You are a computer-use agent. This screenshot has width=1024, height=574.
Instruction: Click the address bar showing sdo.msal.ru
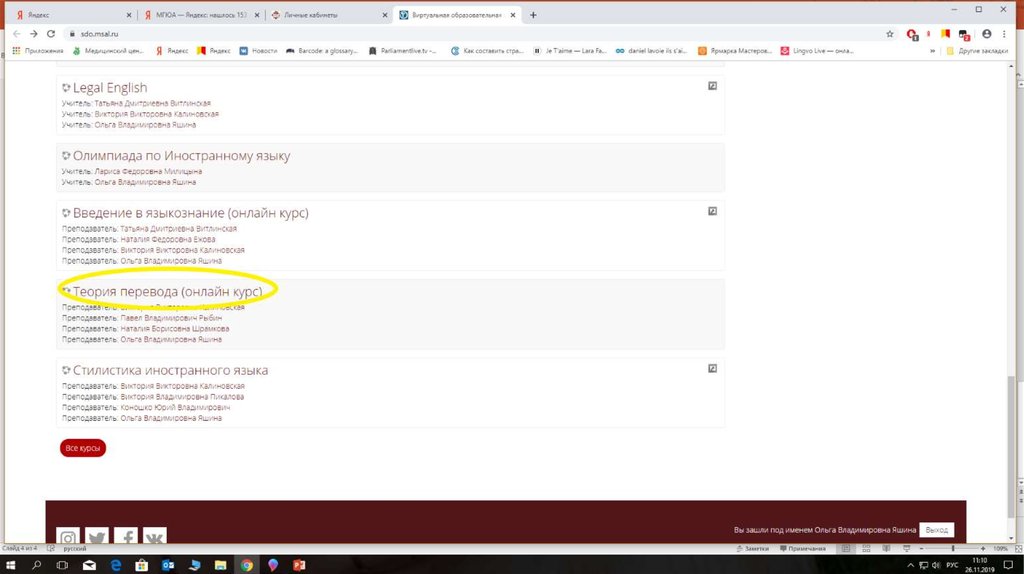point(400,33)
